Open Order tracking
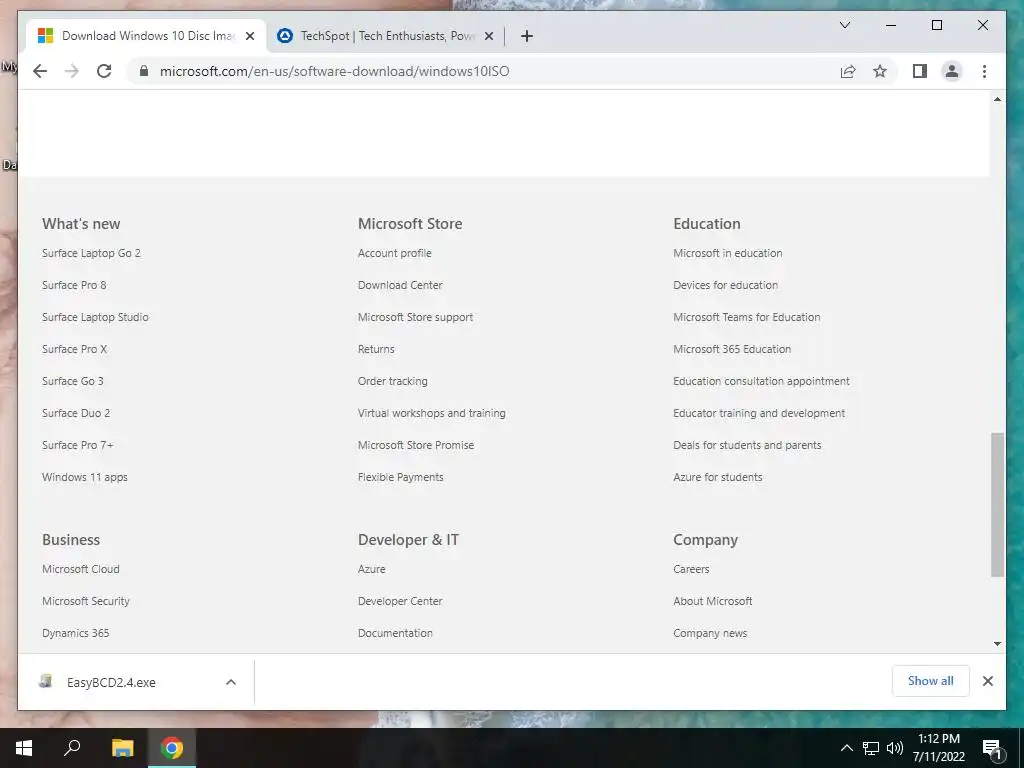Screen dimensions: 1024x768 pyautogui.click(x=392, y=381)
